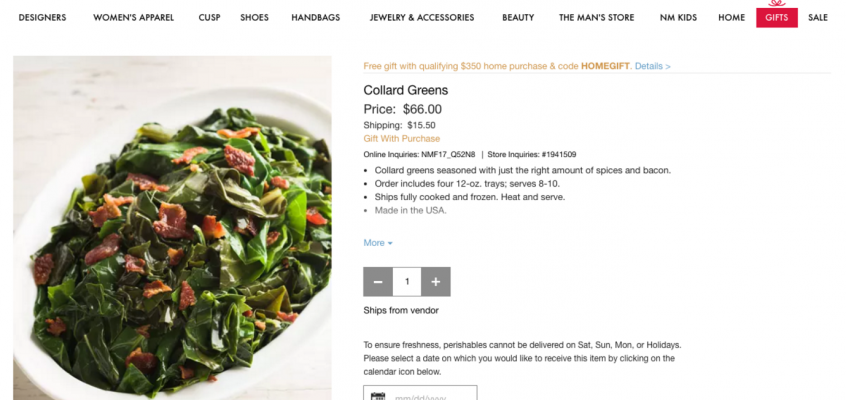
Task: Decrease quantity with the minus button
Action: 378,282
